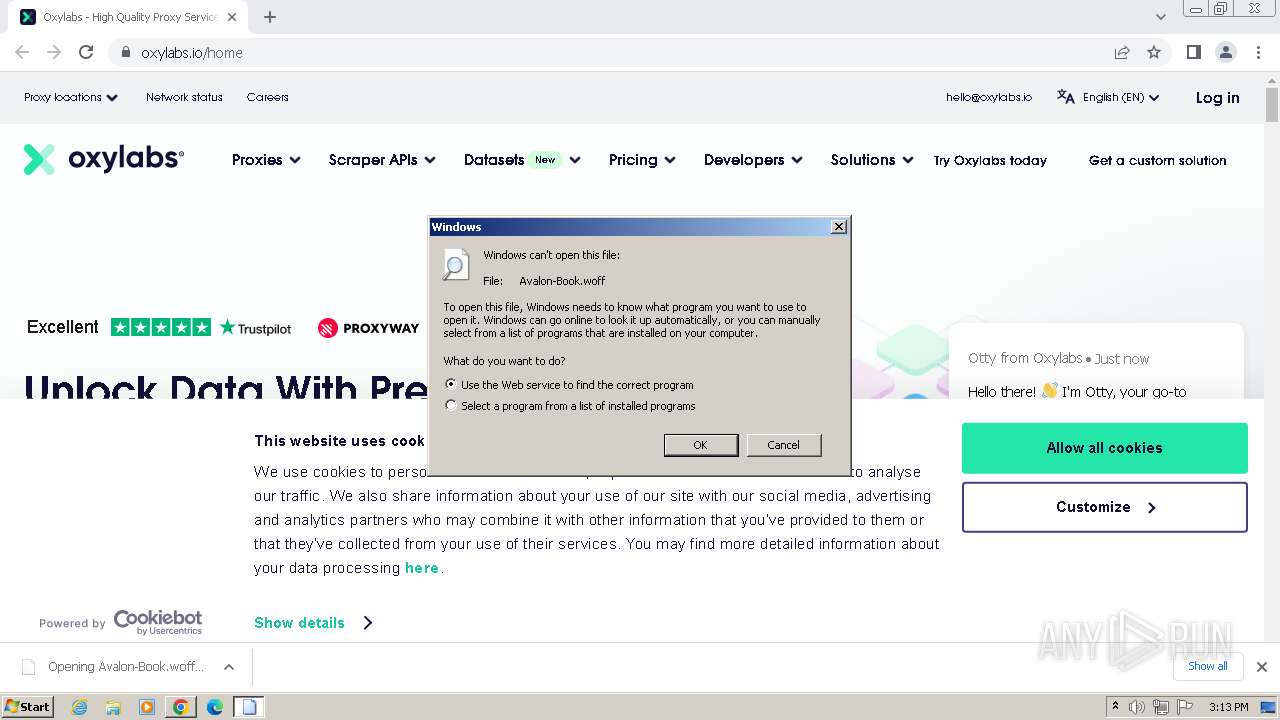This screenshot has width=1280, height=720.
Task: Select 'Use the Web service' radio option
Action: pos(451,384)
